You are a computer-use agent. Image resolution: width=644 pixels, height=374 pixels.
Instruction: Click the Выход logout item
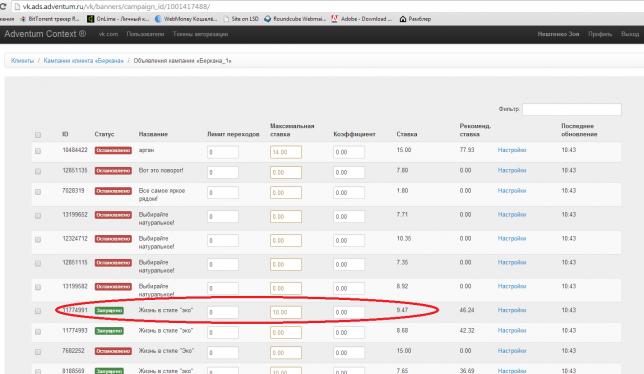(x=630, y=34)
